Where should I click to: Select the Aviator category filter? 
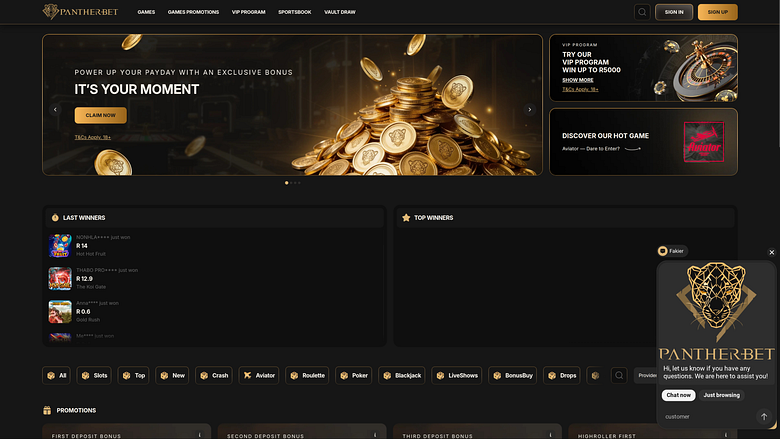(x=259, y=375)
